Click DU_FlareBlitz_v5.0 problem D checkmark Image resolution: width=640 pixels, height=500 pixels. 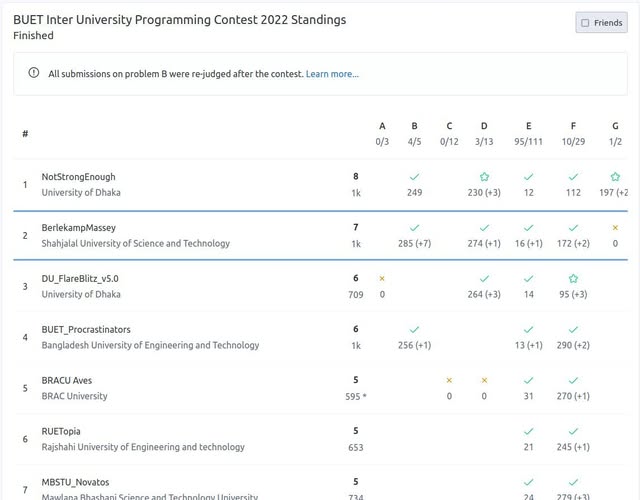click(484, 278)
